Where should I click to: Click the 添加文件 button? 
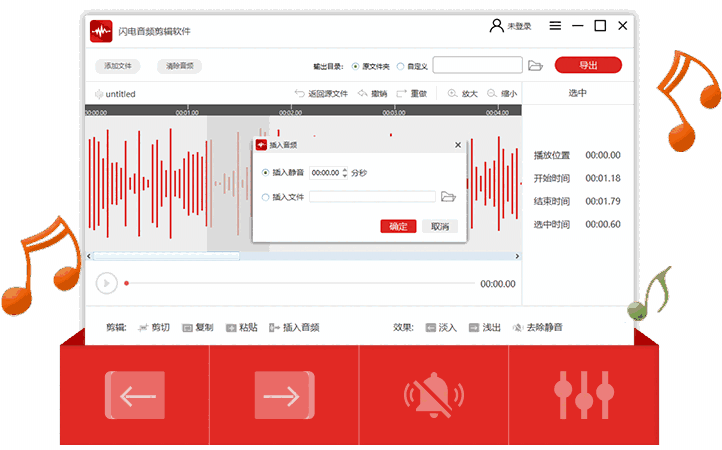pyautogui.click(x=117, y=66)
